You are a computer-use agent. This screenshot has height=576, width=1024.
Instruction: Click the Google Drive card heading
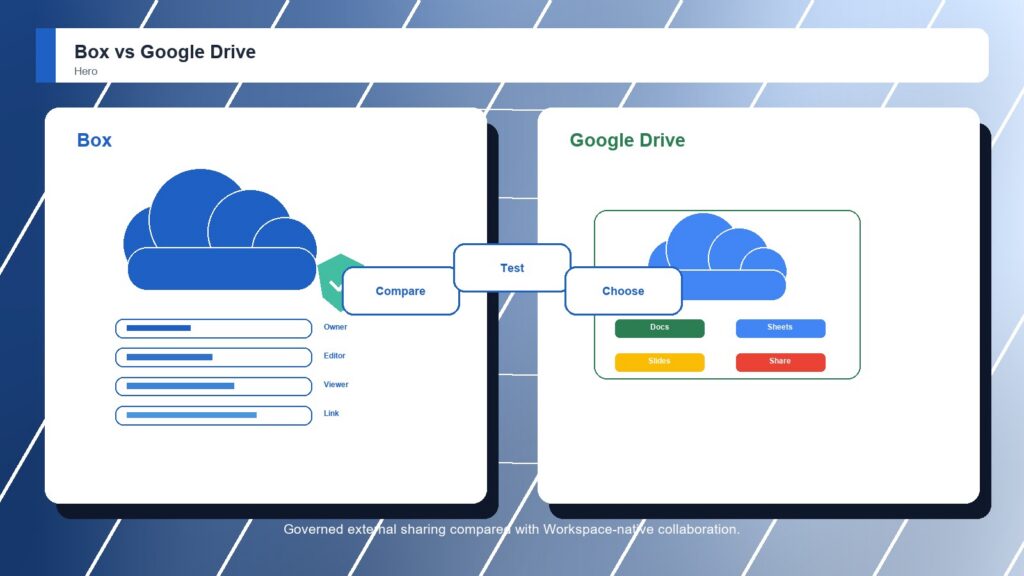pos(627,140)
